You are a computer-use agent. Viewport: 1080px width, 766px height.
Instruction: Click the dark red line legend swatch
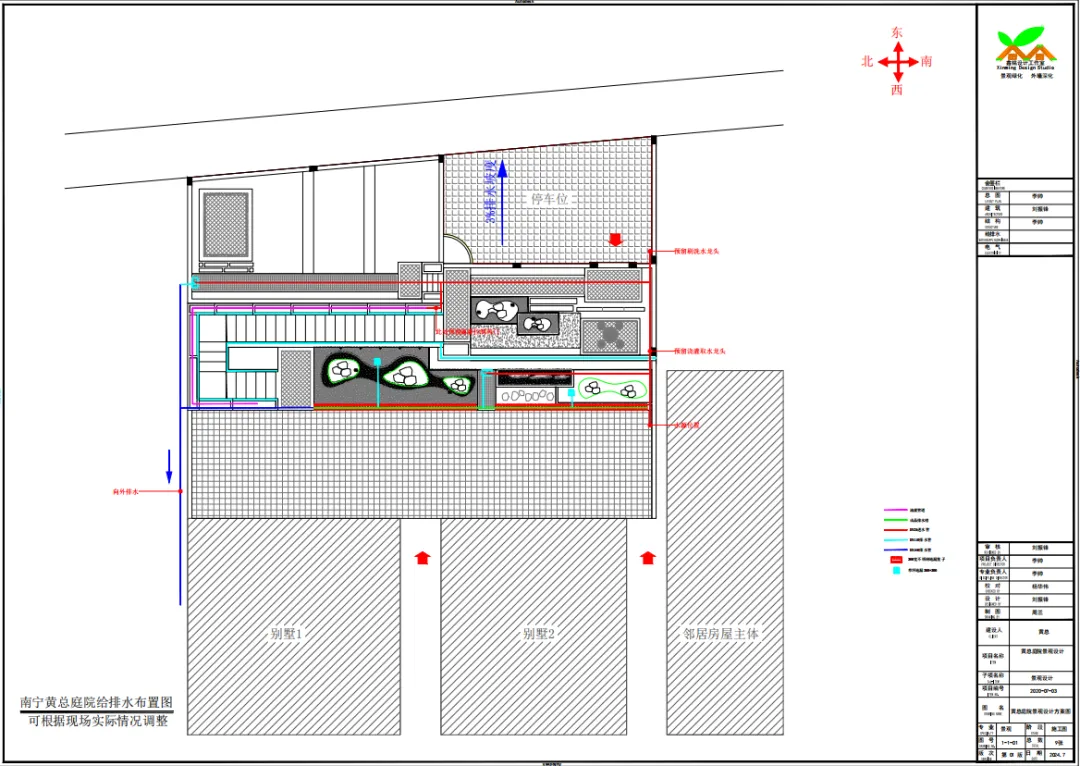click(x=895, y=530)
